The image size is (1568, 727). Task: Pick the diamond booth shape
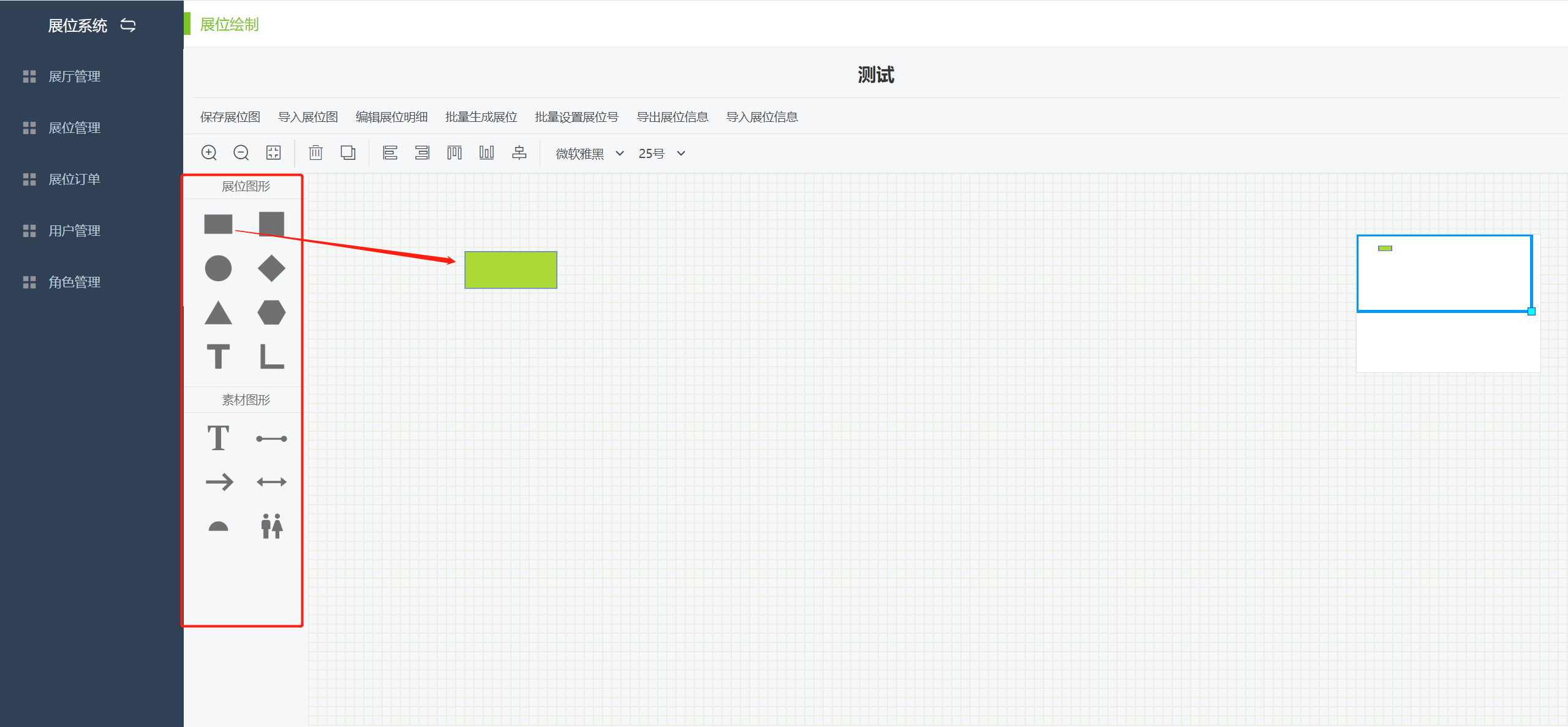pos(271,268)
